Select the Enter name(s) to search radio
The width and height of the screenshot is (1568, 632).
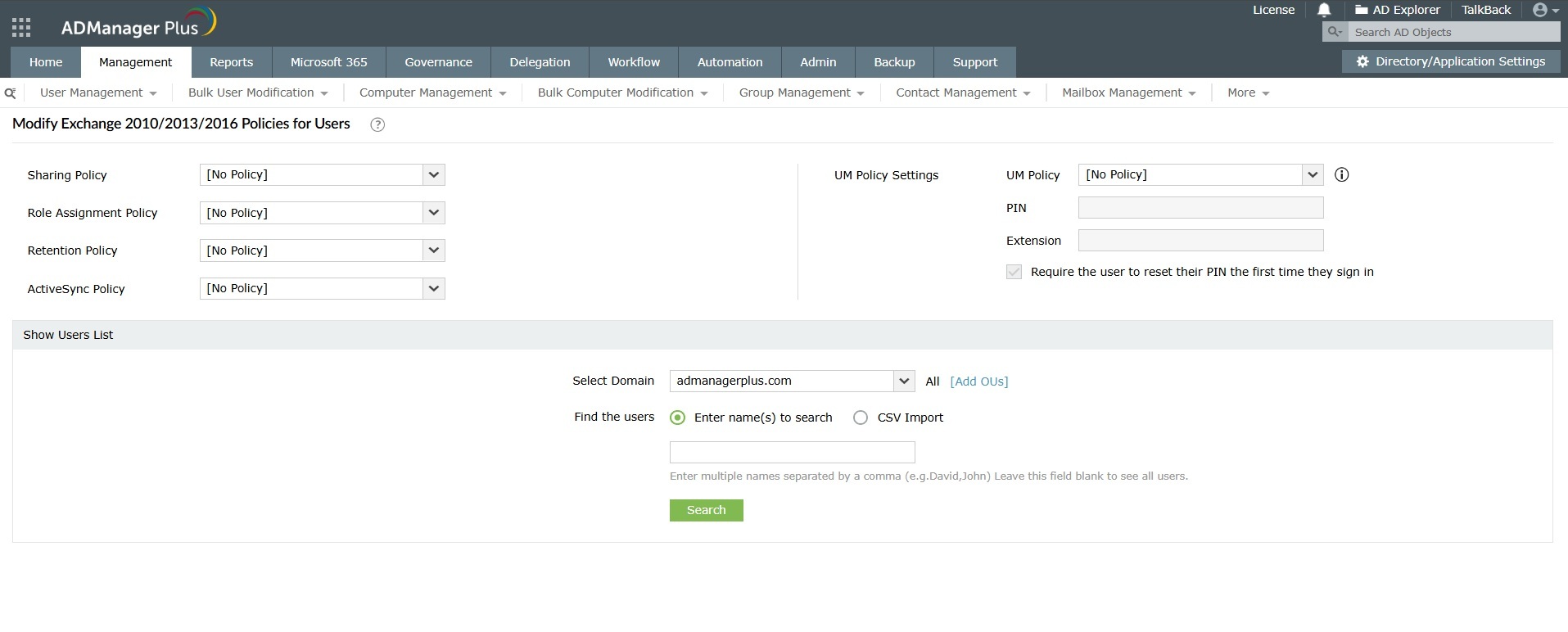(x=677, y=418)
